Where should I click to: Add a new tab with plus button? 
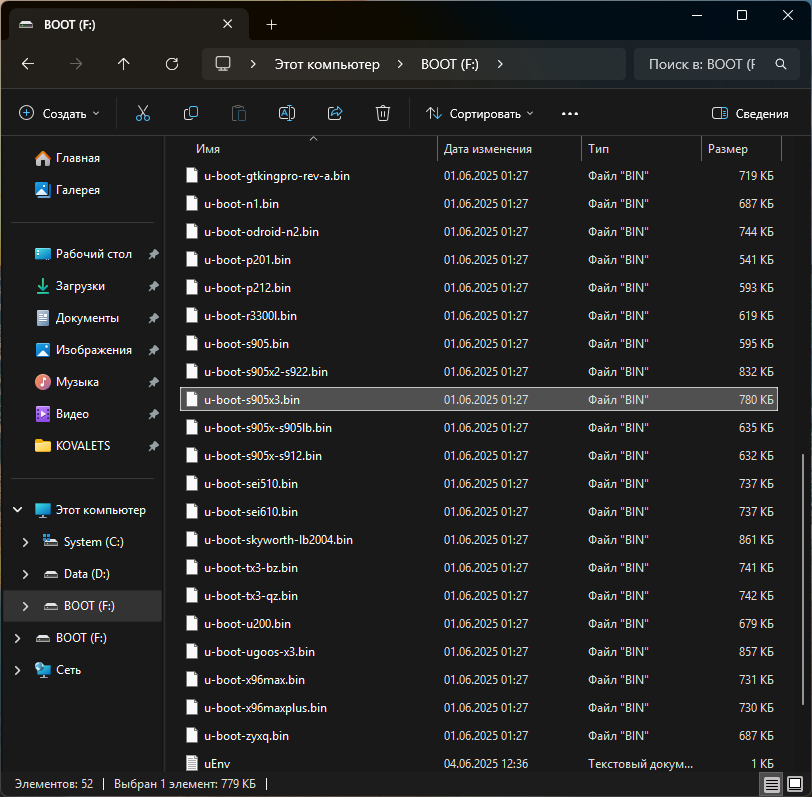pyautogui.click(x=271, y=25)
